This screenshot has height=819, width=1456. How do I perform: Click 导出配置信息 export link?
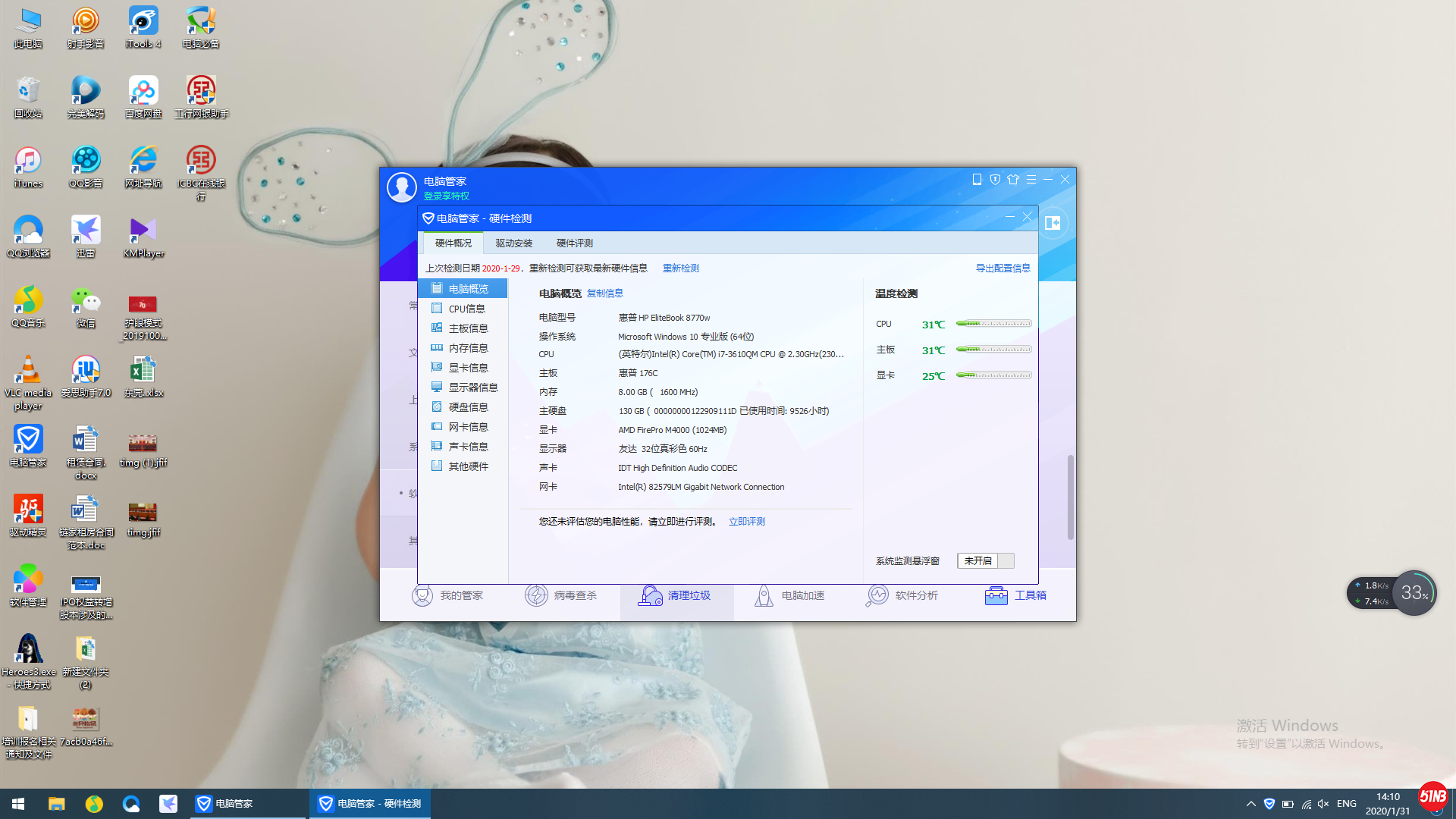(x=1003, y=268)
